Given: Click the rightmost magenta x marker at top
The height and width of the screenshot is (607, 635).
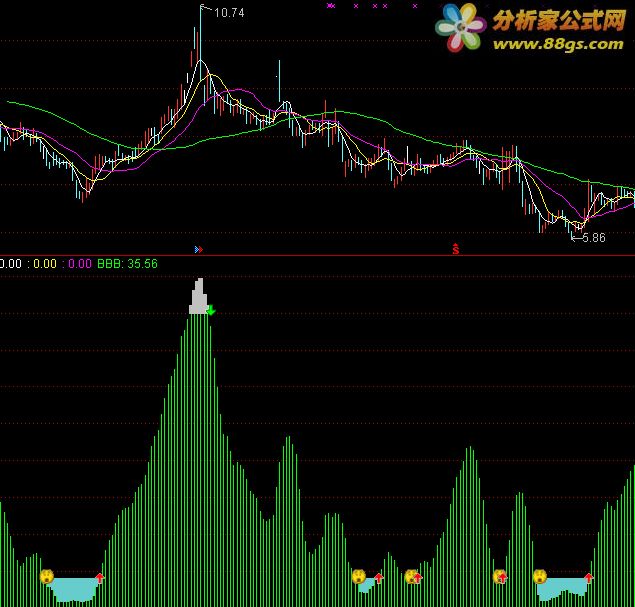Looking at the screenshot, I should (415, 6).
